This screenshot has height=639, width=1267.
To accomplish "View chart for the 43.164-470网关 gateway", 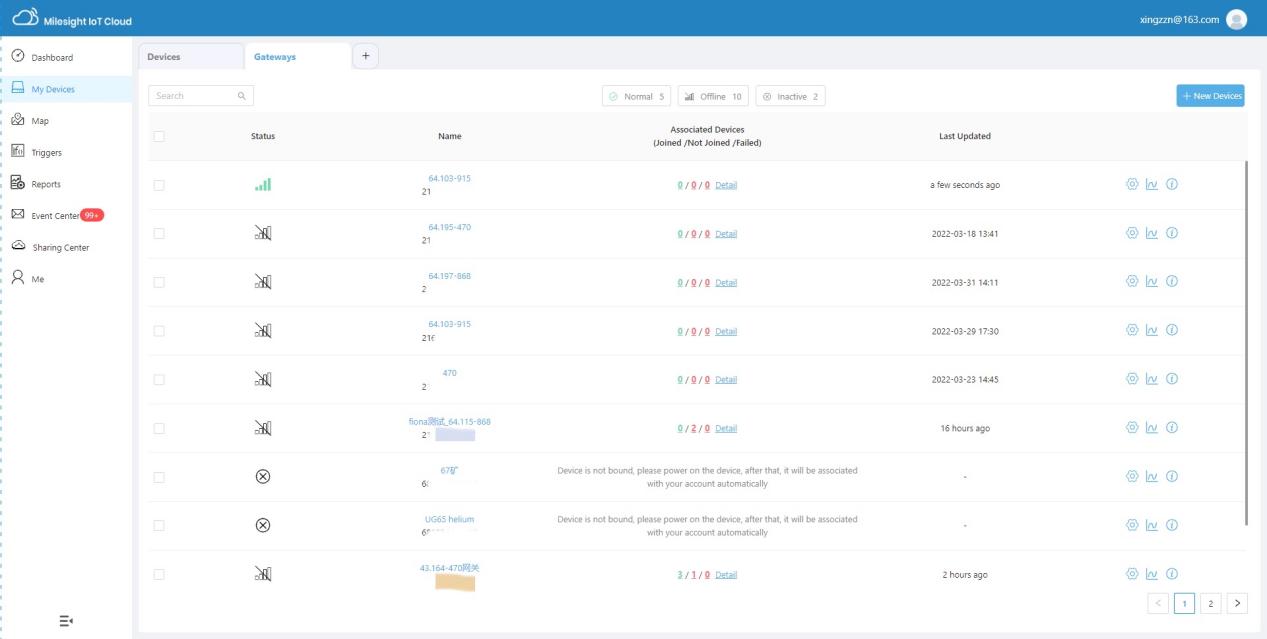I will 1152,574.
